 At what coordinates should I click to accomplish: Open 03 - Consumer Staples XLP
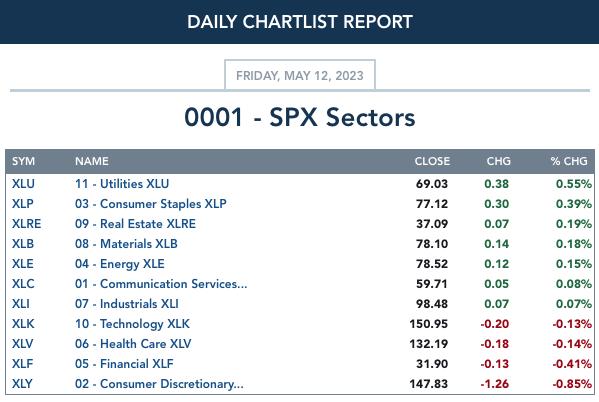pos(151,204)
